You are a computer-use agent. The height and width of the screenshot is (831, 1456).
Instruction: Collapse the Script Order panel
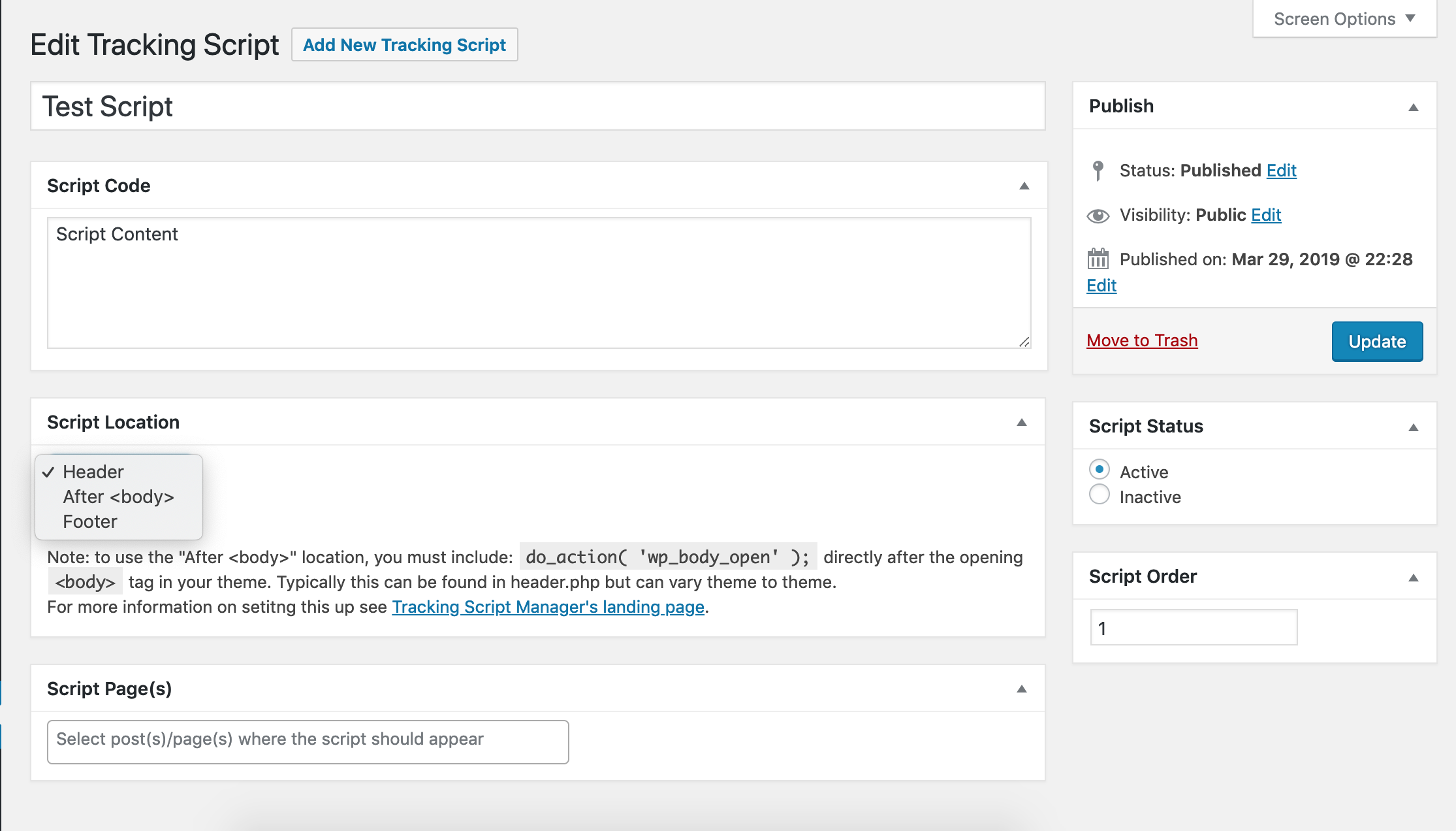click(x=1414, y=578)
